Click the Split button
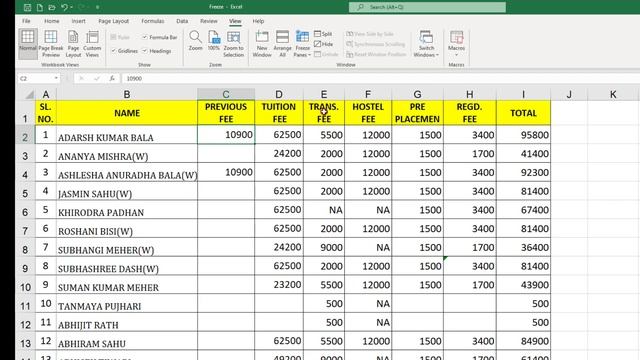 coord(323,34)
